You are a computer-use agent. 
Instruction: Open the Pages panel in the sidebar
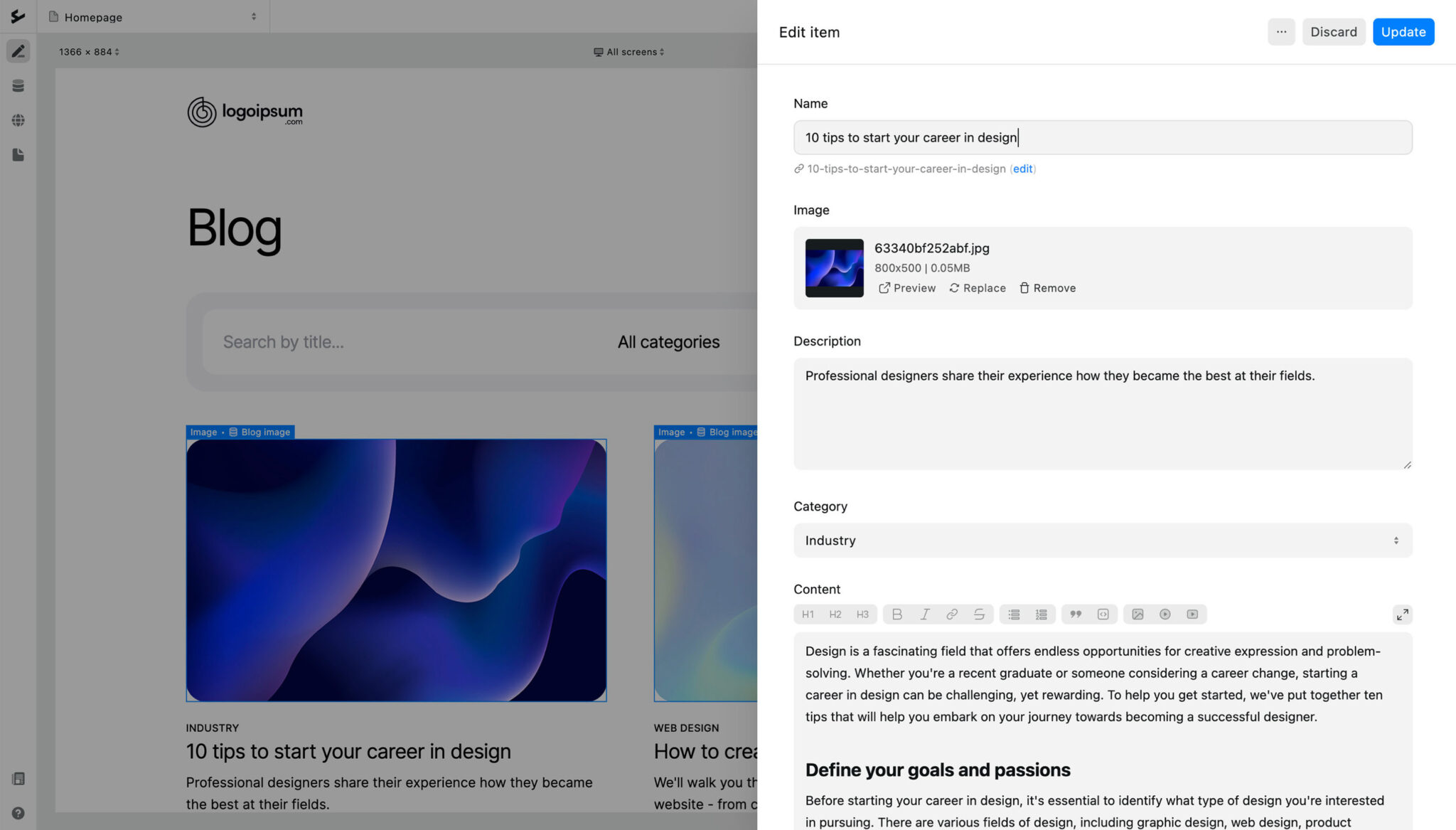coord(17,154)
